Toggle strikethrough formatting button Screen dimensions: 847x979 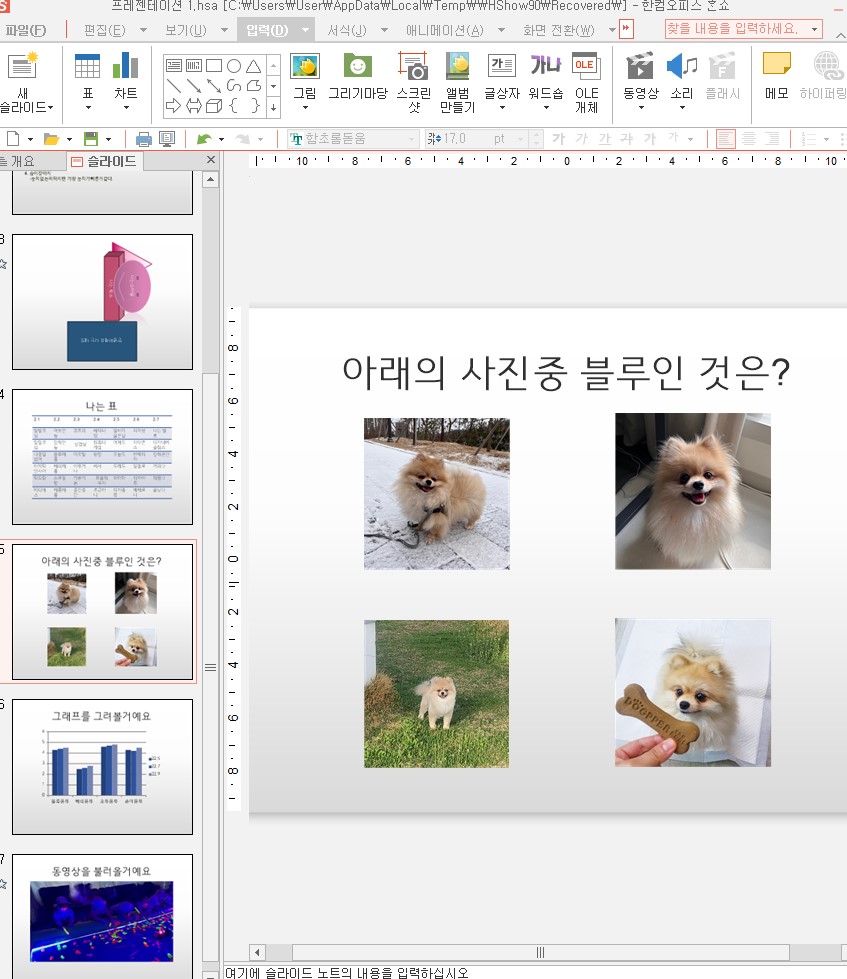pos(627,139)
